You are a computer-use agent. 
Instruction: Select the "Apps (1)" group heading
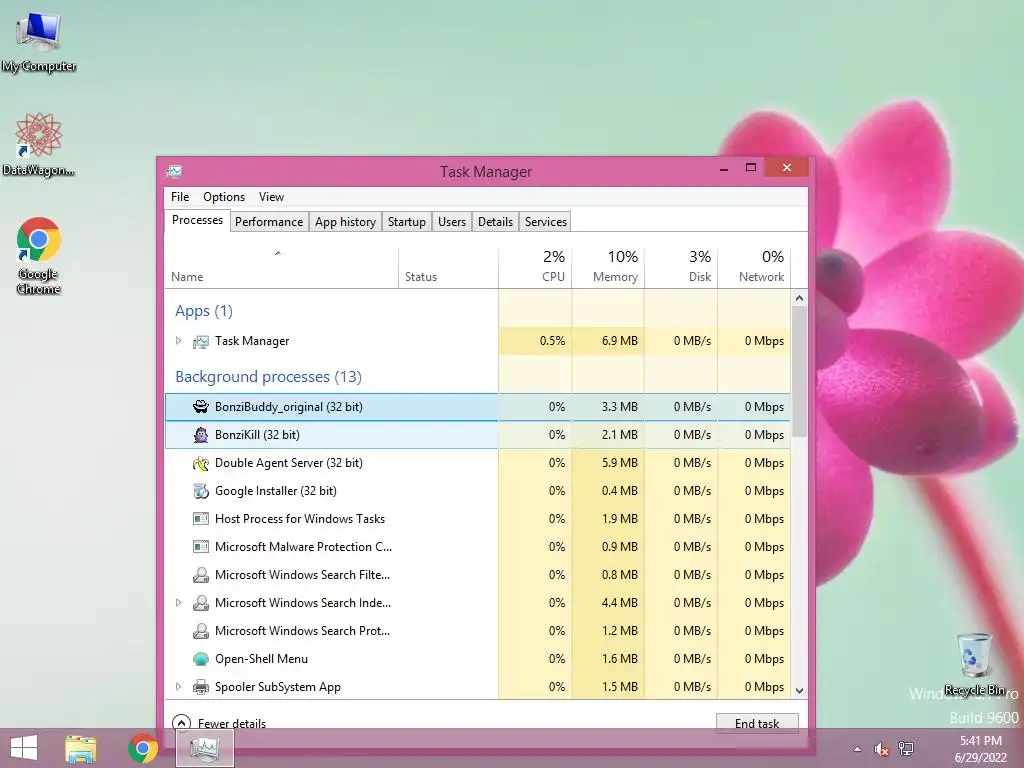pos(204,311)
